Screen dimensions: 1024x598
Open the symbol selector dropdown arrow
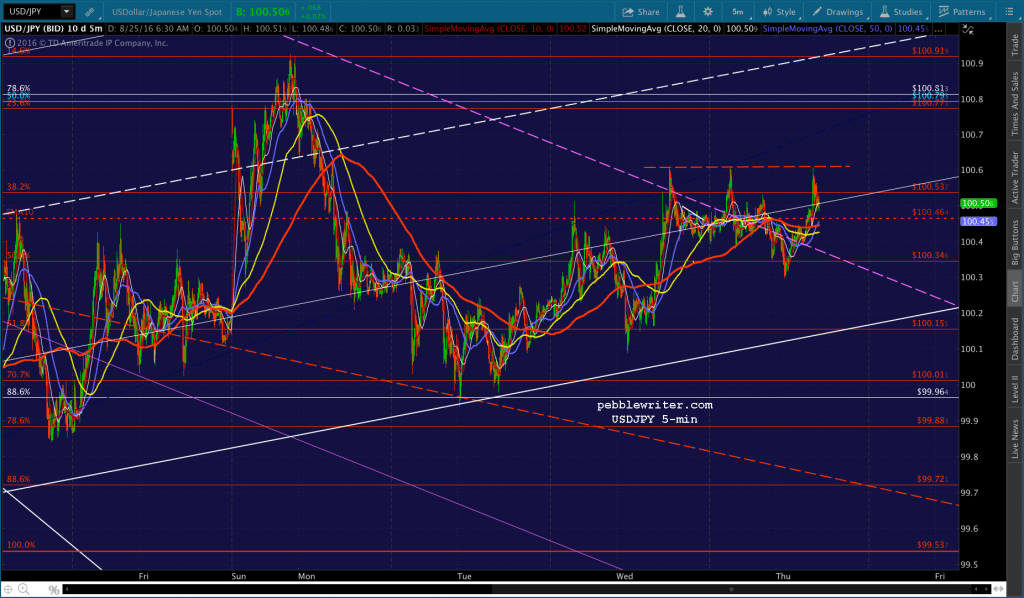[x=67, y=12]
